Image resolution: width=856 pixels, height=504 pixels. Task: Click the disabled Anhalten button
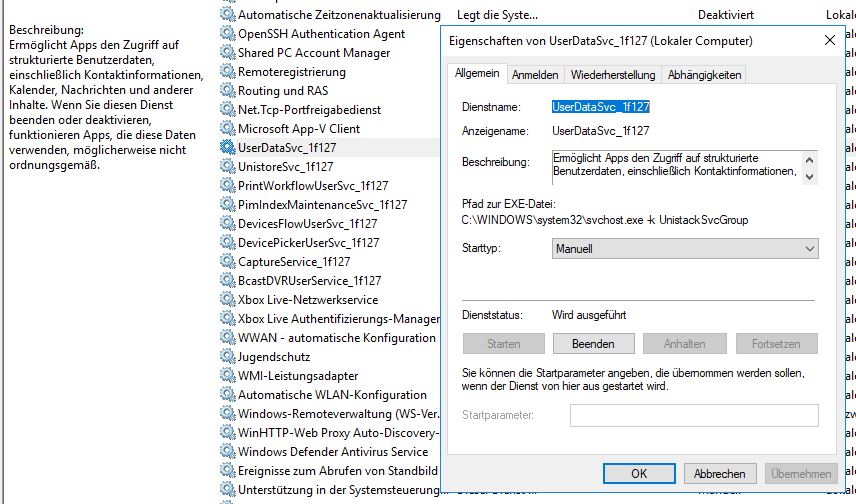685,344
